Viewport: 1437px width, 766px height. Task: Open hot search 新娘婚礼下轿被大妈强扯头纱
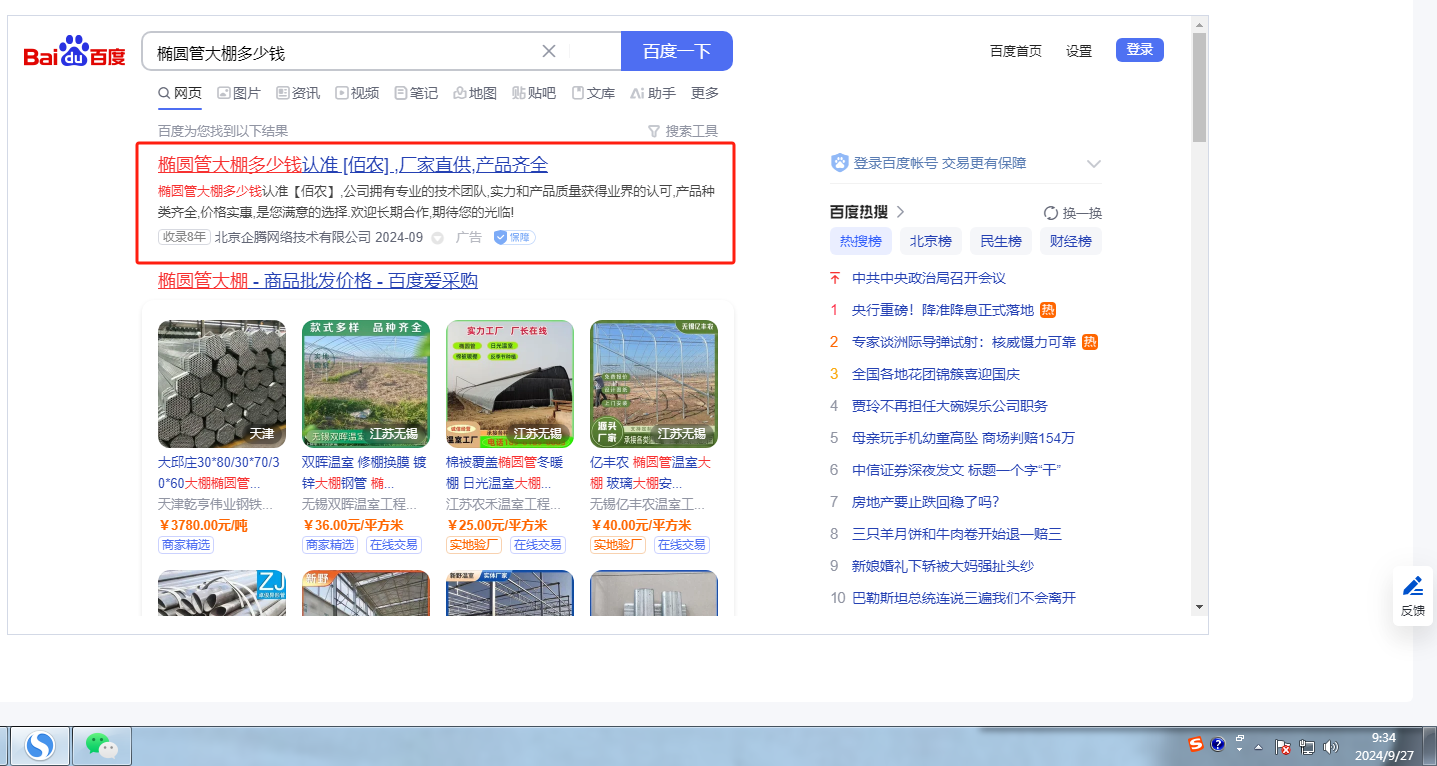tap(943, 566)
